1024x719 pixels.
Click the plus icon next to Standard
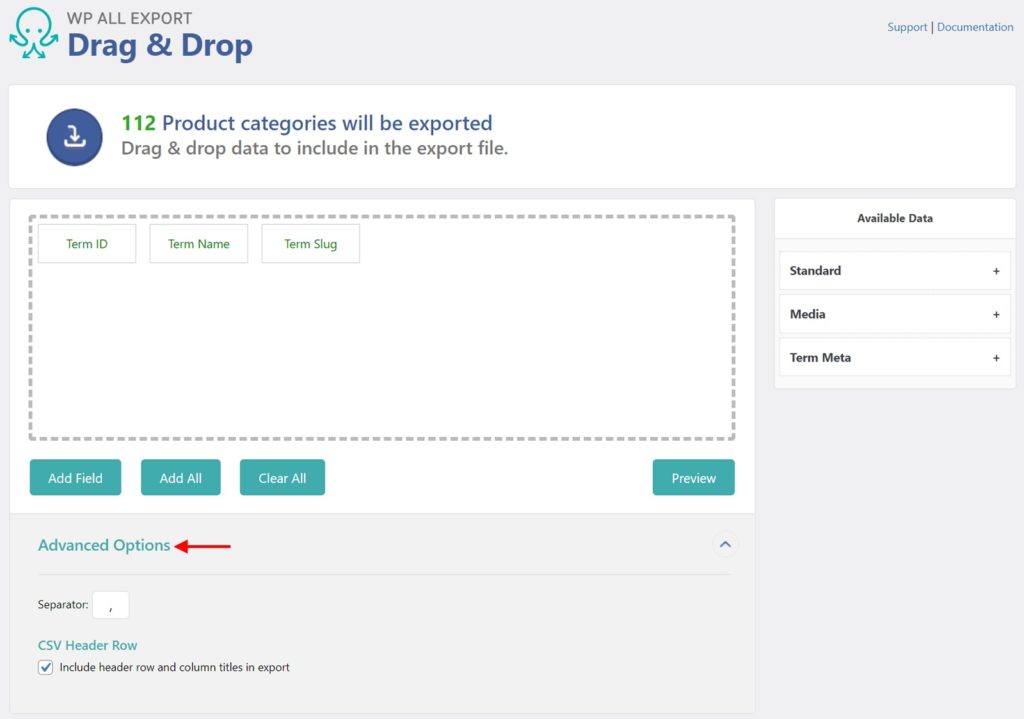[x=996, y=270]
